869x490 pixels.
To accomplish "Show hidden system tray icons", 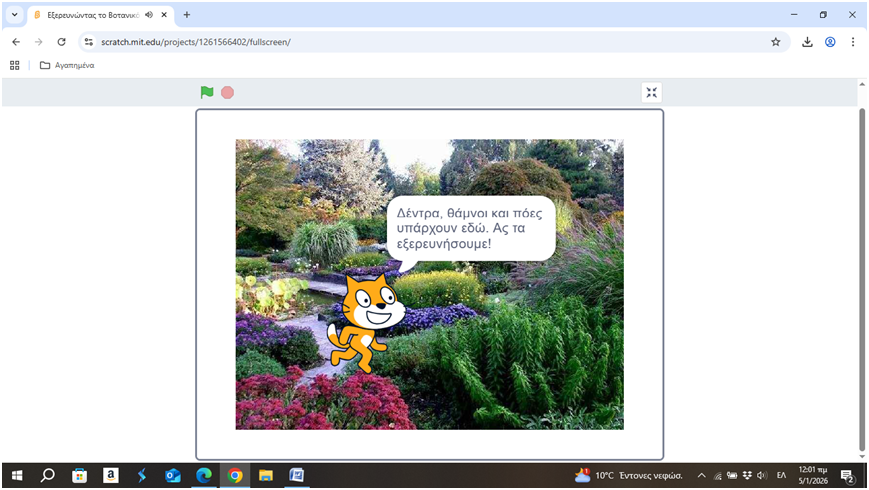I will tap(701, 475).
